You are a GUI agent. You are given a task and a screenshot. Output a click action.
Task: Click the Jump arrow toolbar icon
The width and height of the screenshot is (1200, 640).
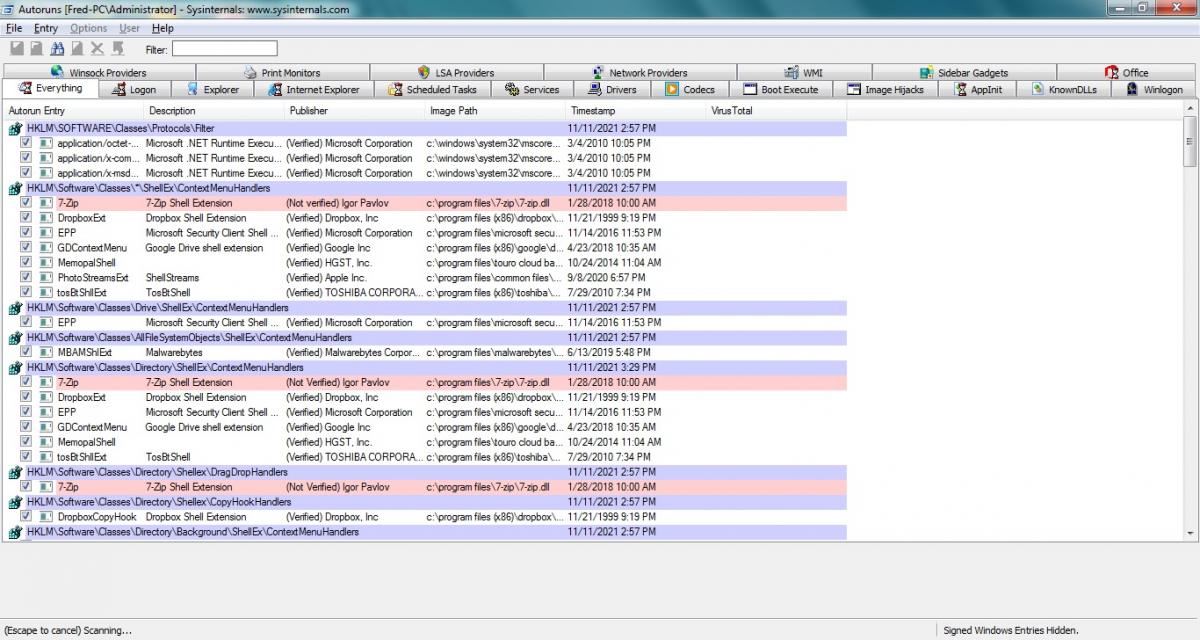coord(117,48)
